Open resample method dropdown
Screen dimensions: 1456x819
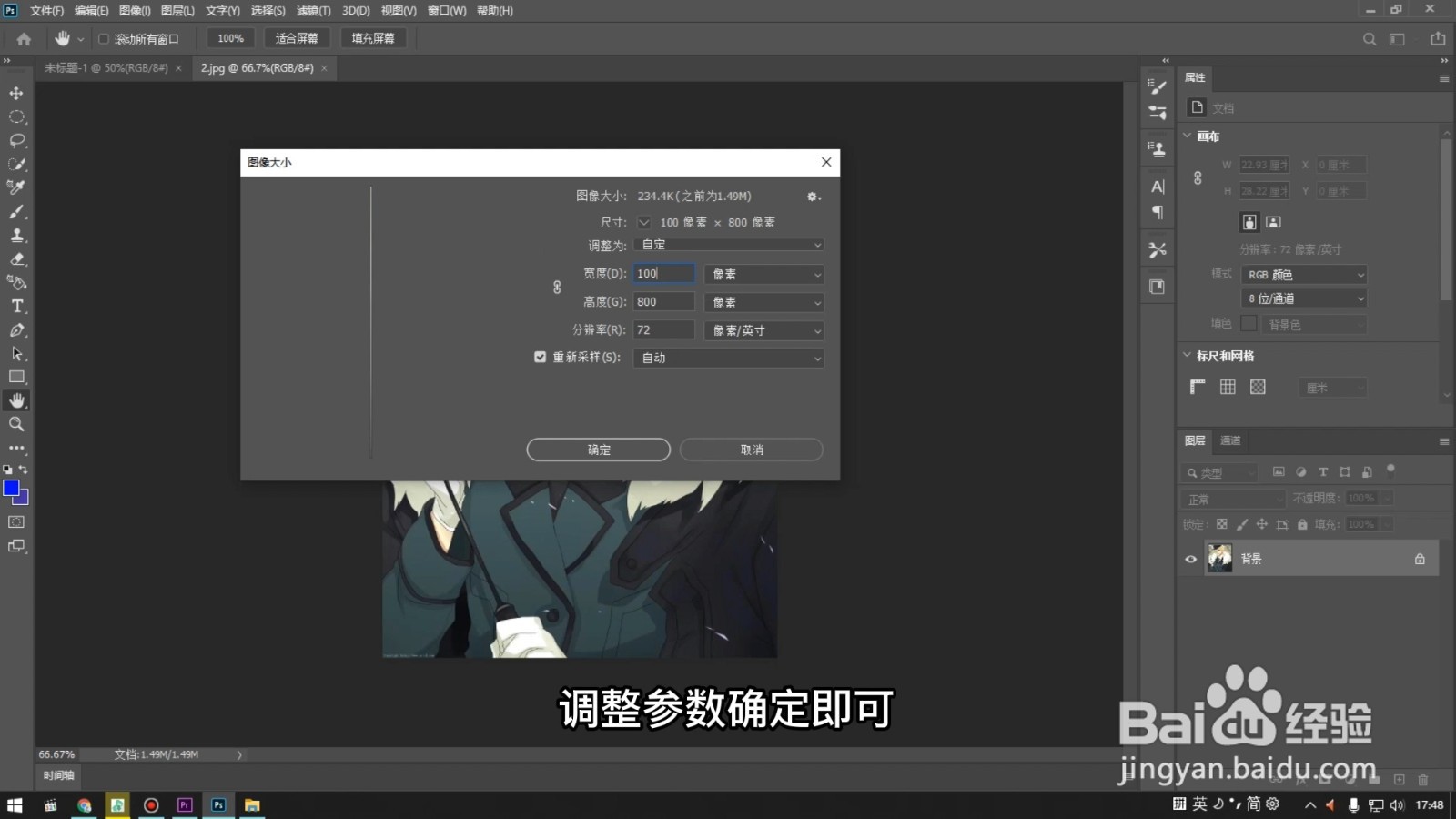click(x=728, y=359)
